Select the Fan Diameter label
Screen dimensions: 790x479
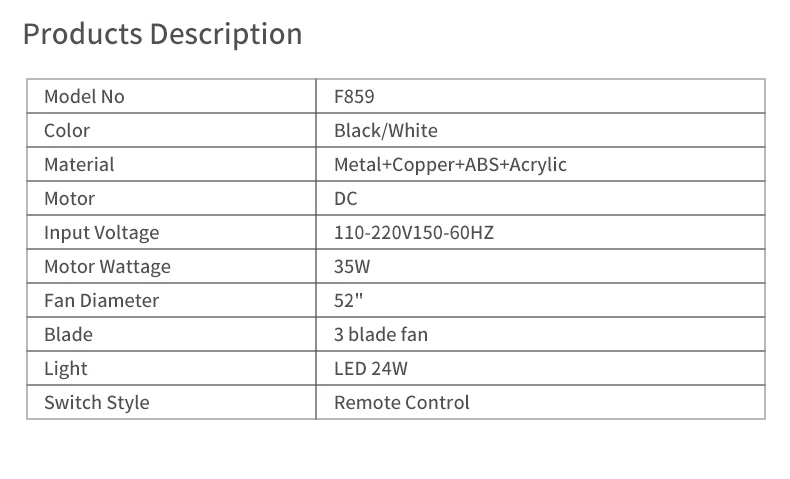tap(101, 301)
